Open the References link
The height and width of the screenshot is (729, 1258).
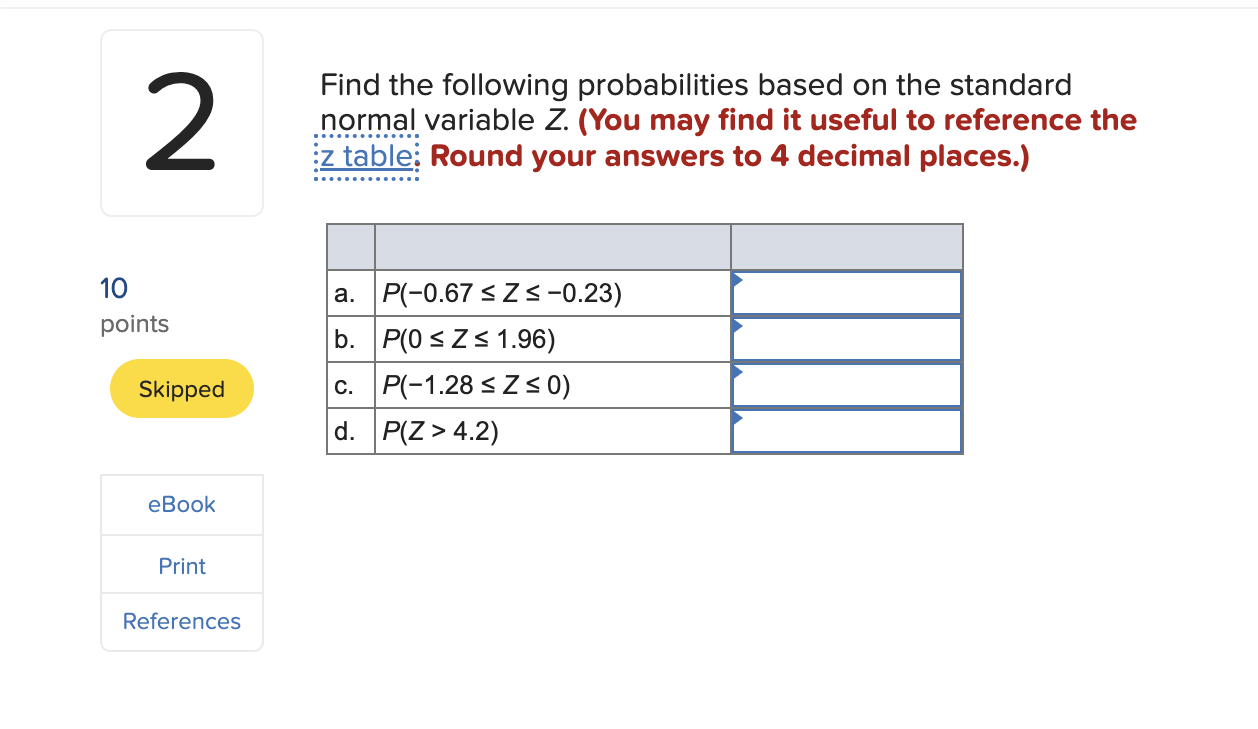181,621
